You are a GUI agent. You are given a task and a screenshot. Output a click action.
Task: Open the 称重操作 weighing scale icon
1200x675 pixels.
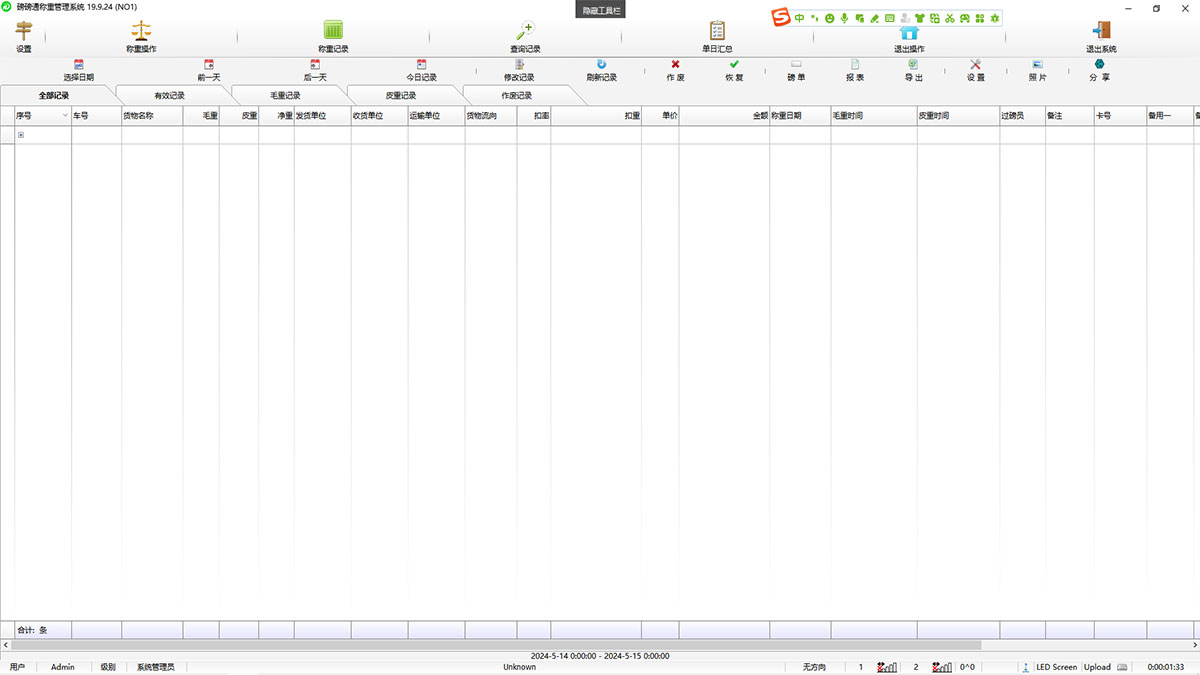pos(141,31)
